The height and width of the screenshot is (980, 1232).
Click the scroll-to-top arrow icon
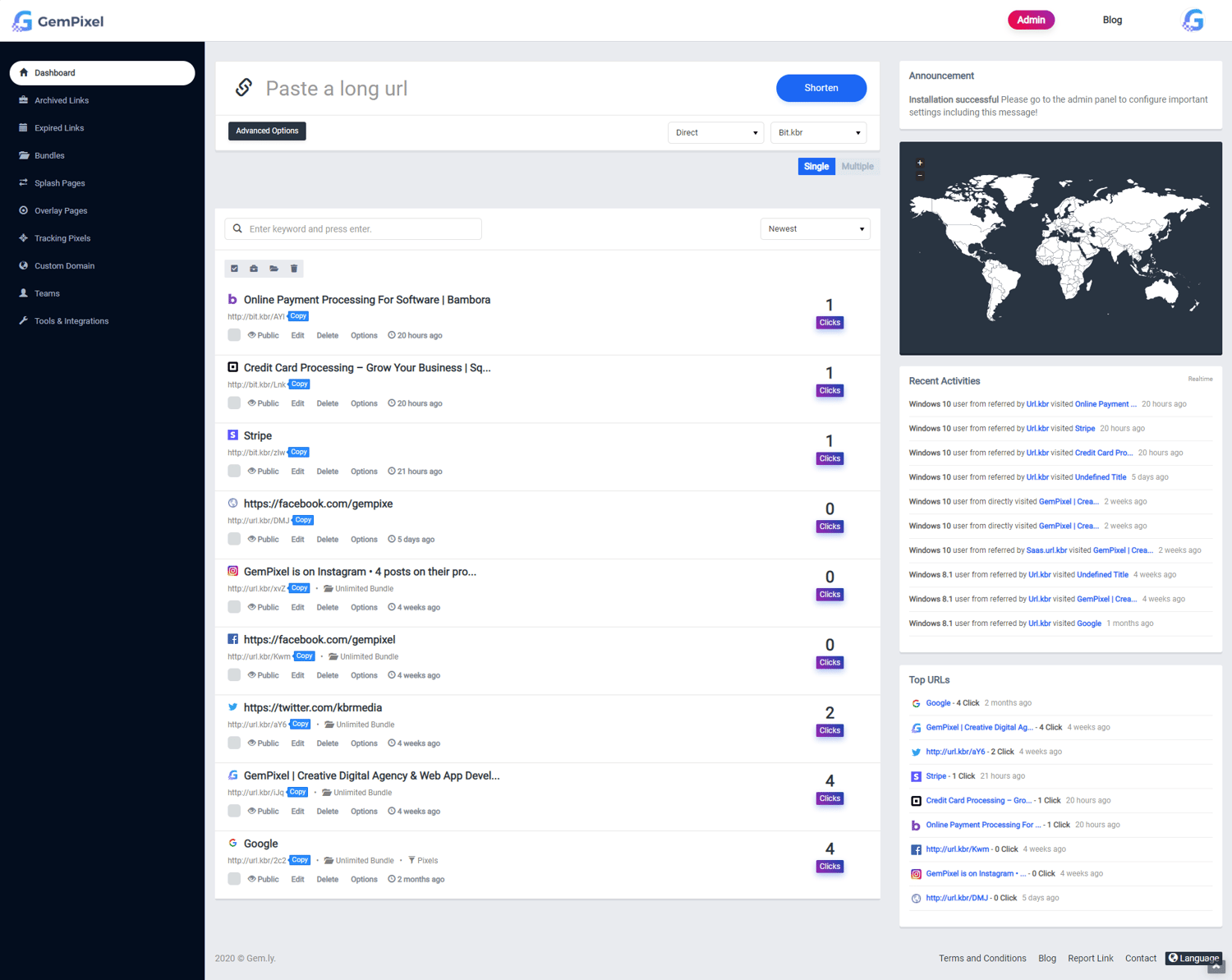pos(1216,967)
